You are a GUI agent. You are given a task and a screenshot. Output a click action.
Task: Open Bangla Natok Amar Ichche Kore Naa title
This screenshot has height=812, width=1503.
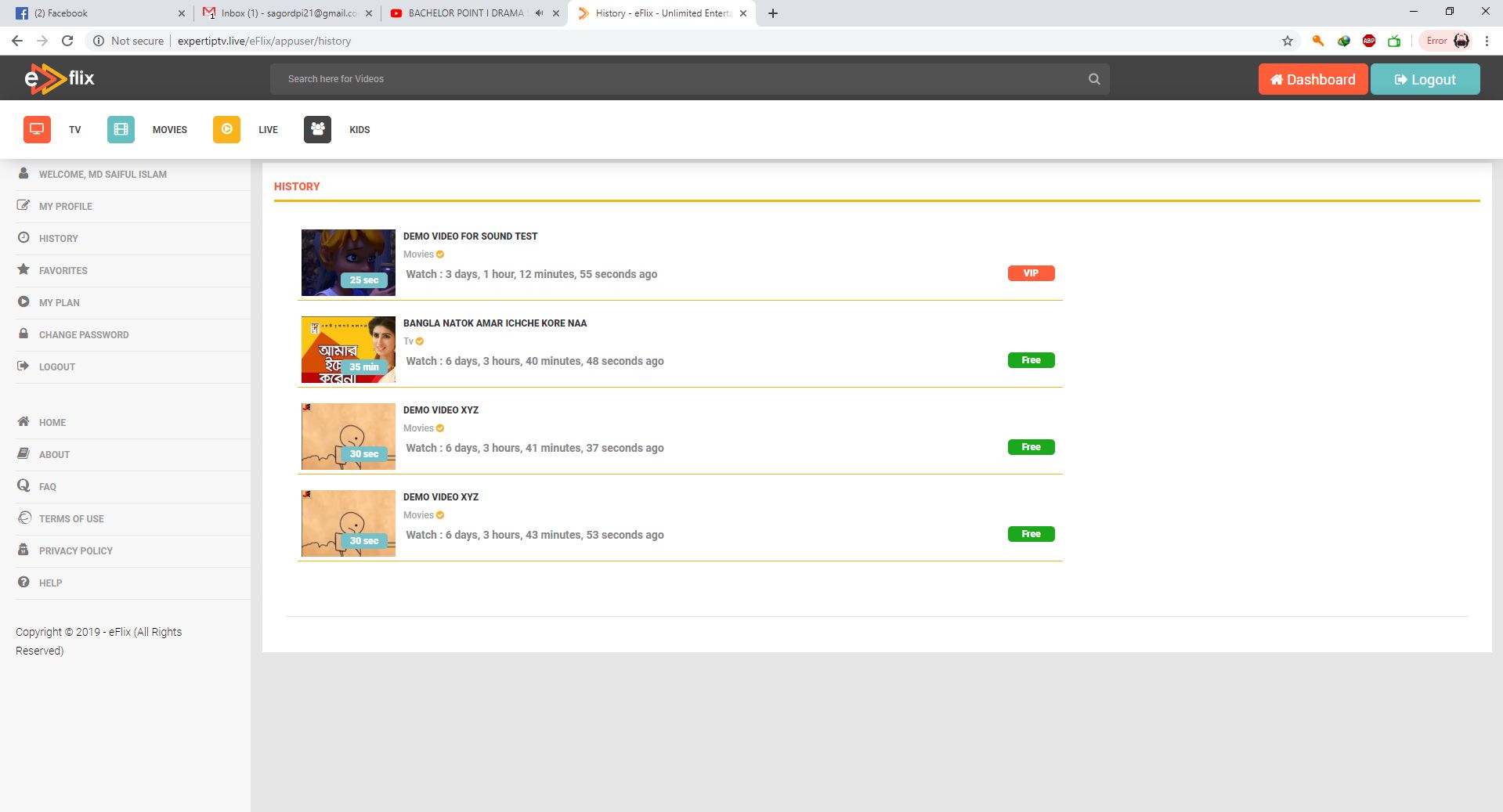click(x=495, y=323)
